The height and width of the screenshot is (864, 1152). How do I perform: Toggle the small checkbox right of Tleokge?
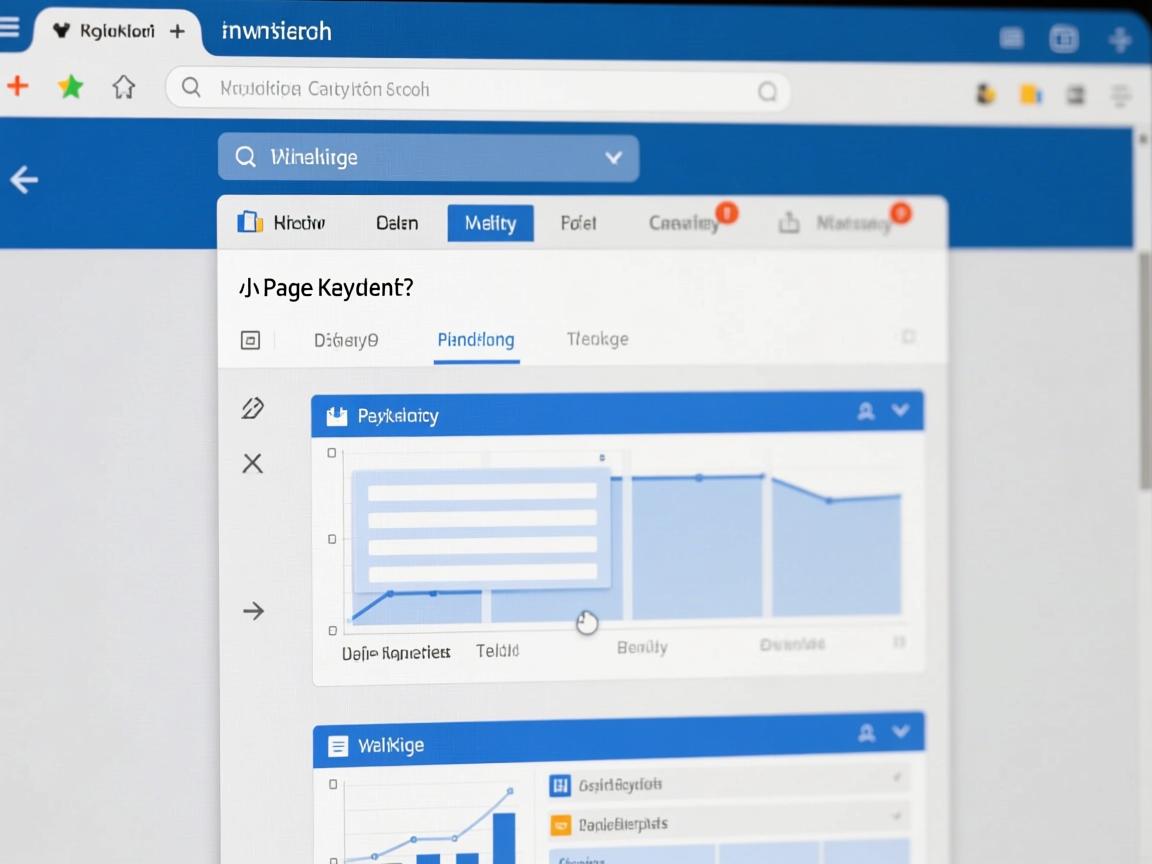[x=908, y=337]
